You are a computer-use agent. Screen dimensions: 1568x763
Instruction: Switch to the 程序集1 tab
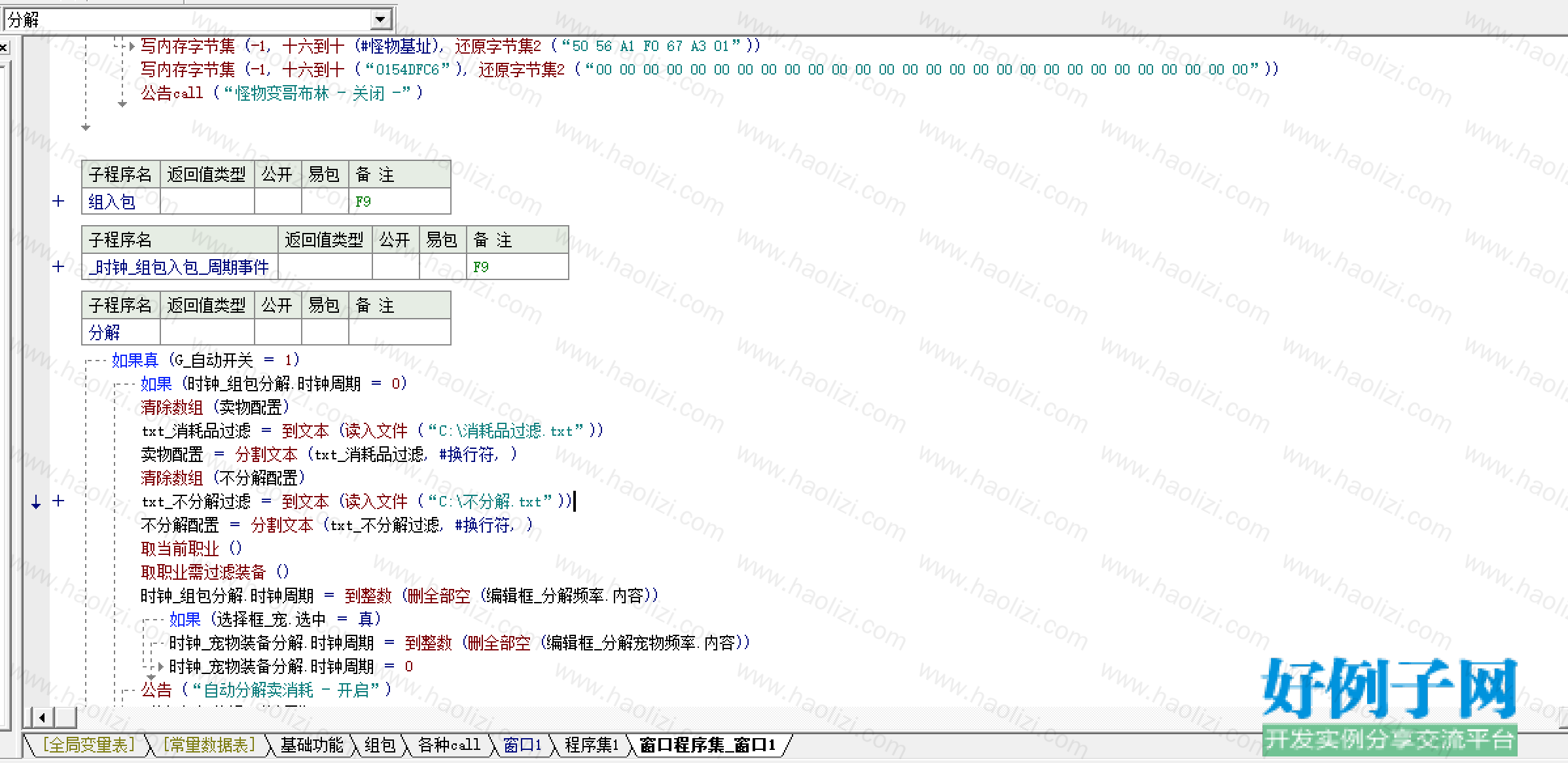[x=592, y=745]
